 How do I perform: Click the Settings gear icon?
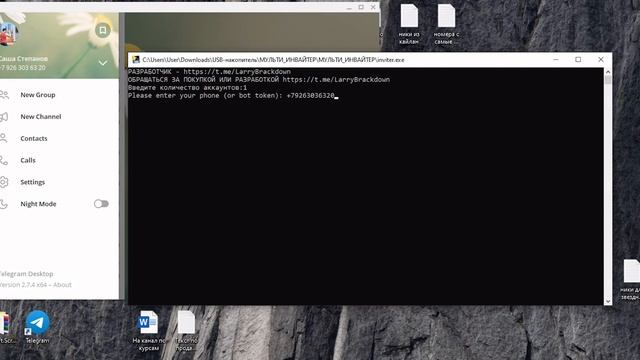point(4,182)
